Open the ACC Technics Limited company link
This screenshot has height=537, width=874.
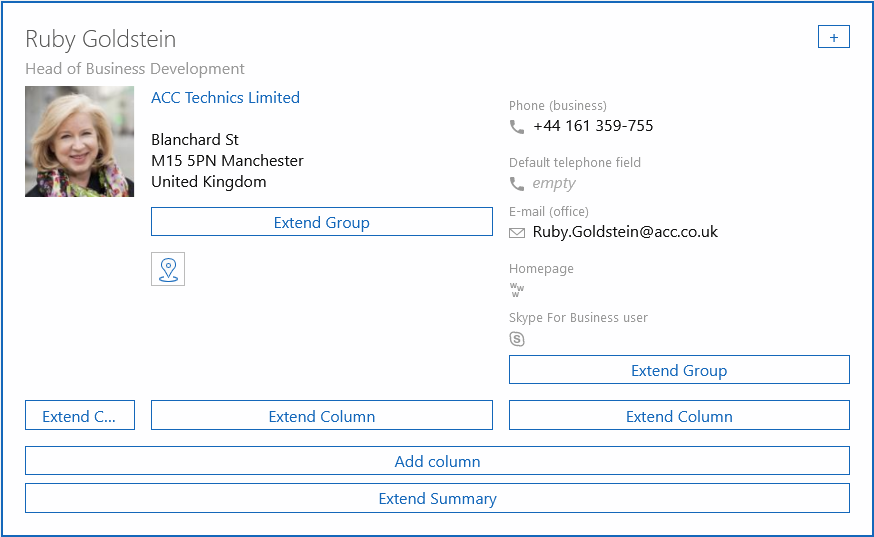[x=225, y=98]
